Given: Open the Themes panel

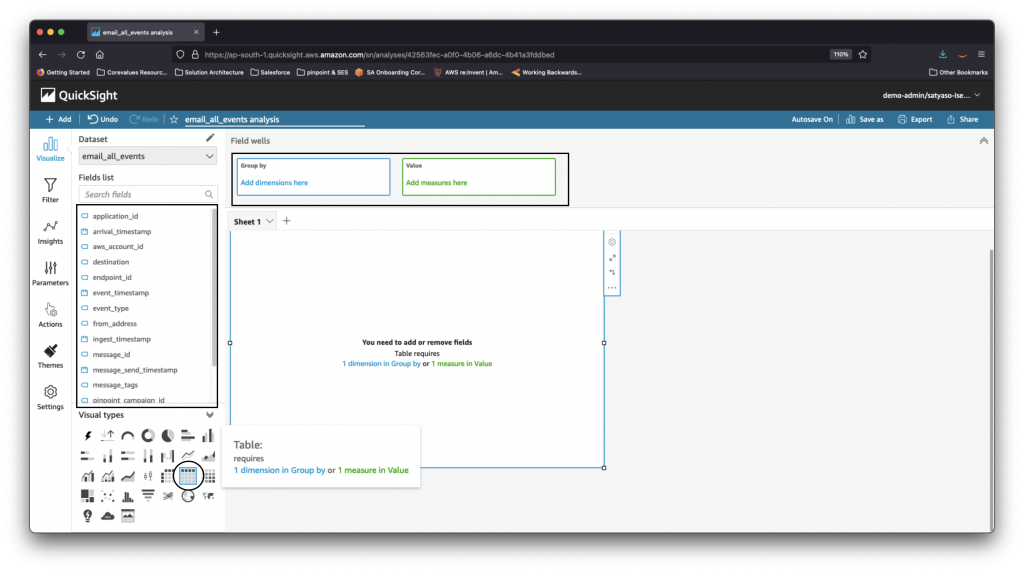Looking at the screenshot, I should [x=50, y=356].
